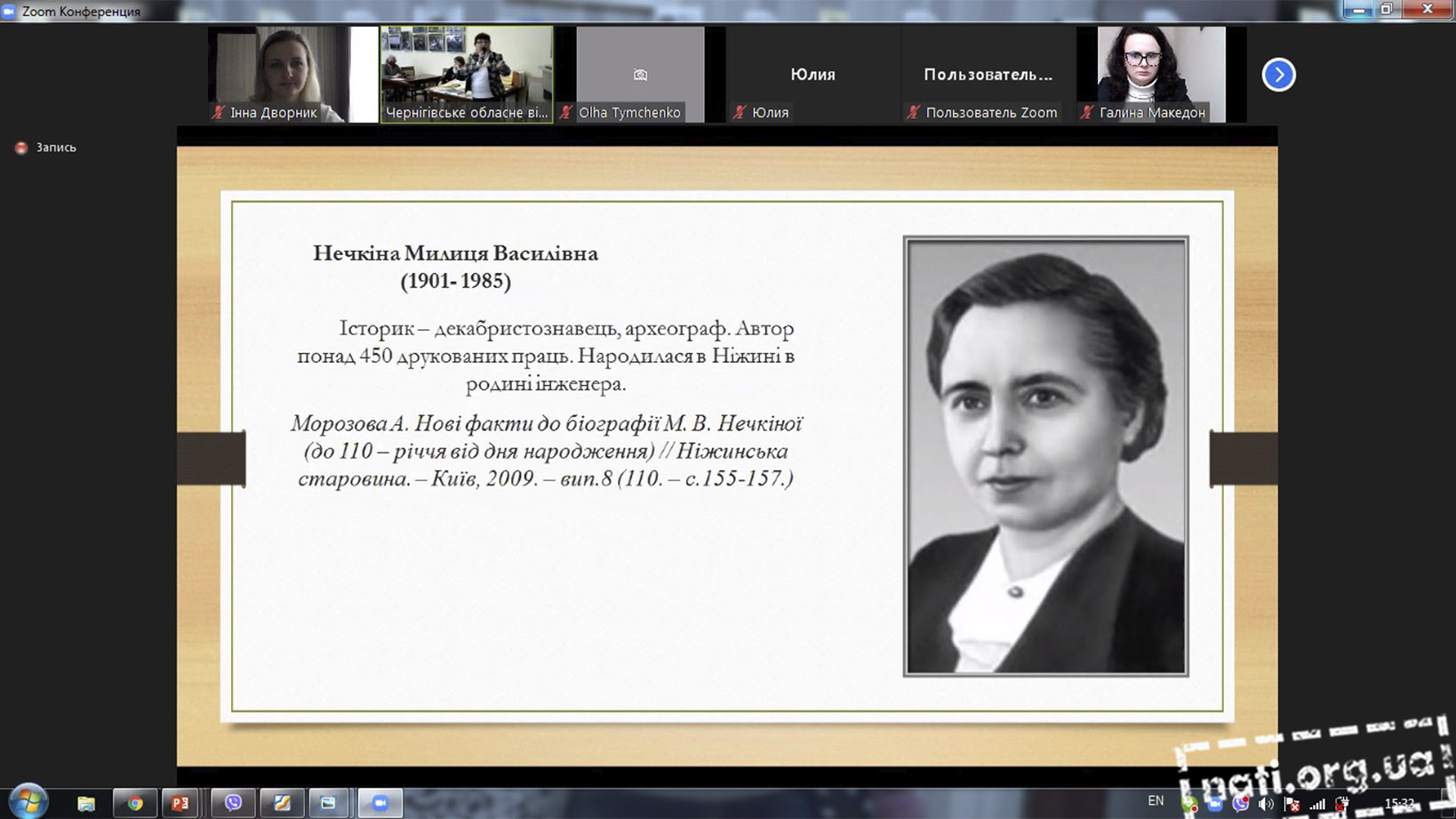
Task: Click muted mic icon of Пользователь Zoom
Action: point(913,112)
